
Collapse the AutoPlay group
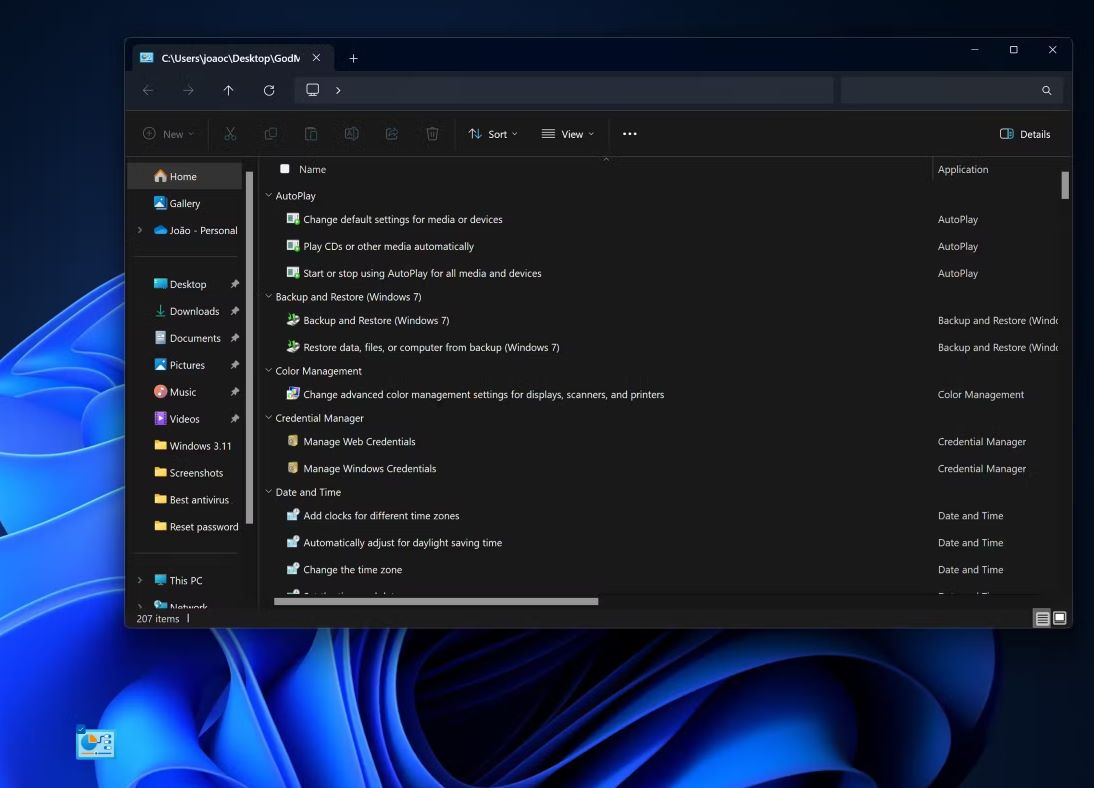pos(268,196)
